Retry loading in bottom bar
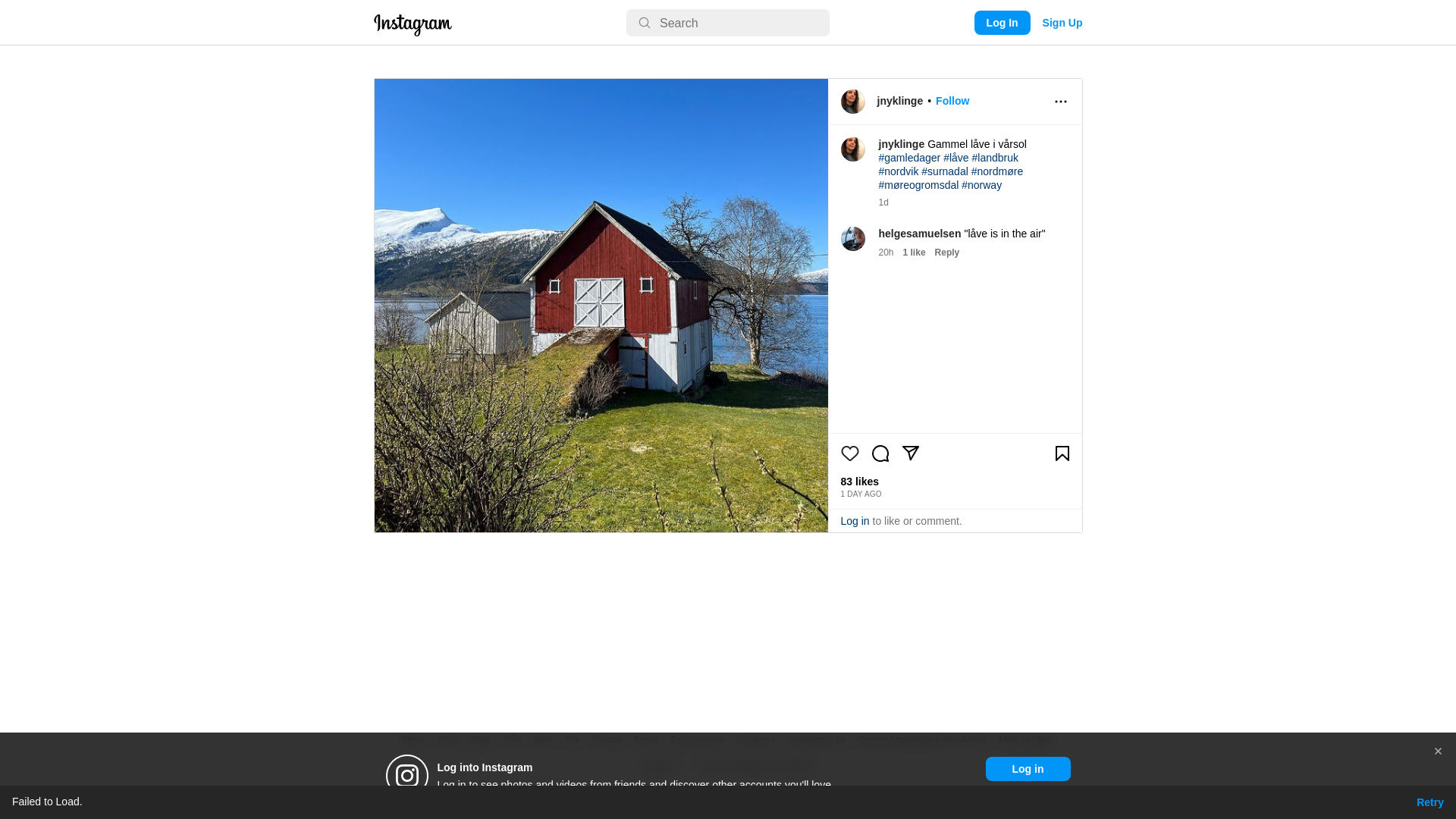 (1429, 802)
